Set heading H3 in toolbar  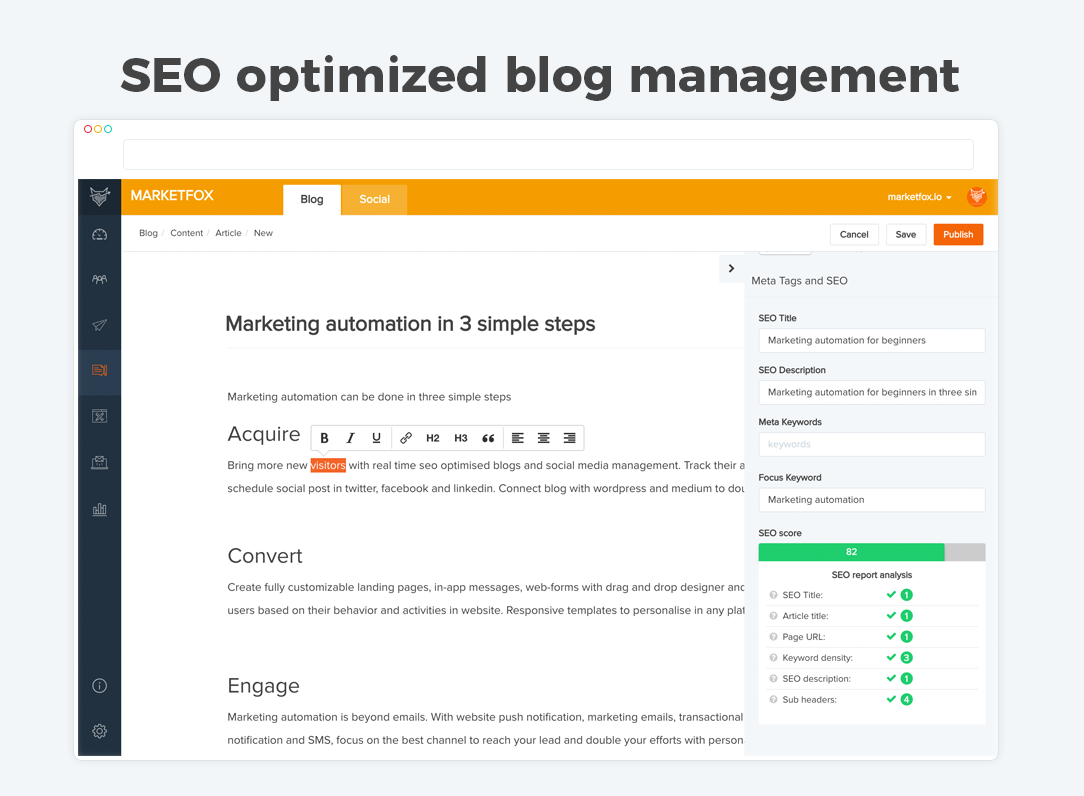[x=461, y=438]
